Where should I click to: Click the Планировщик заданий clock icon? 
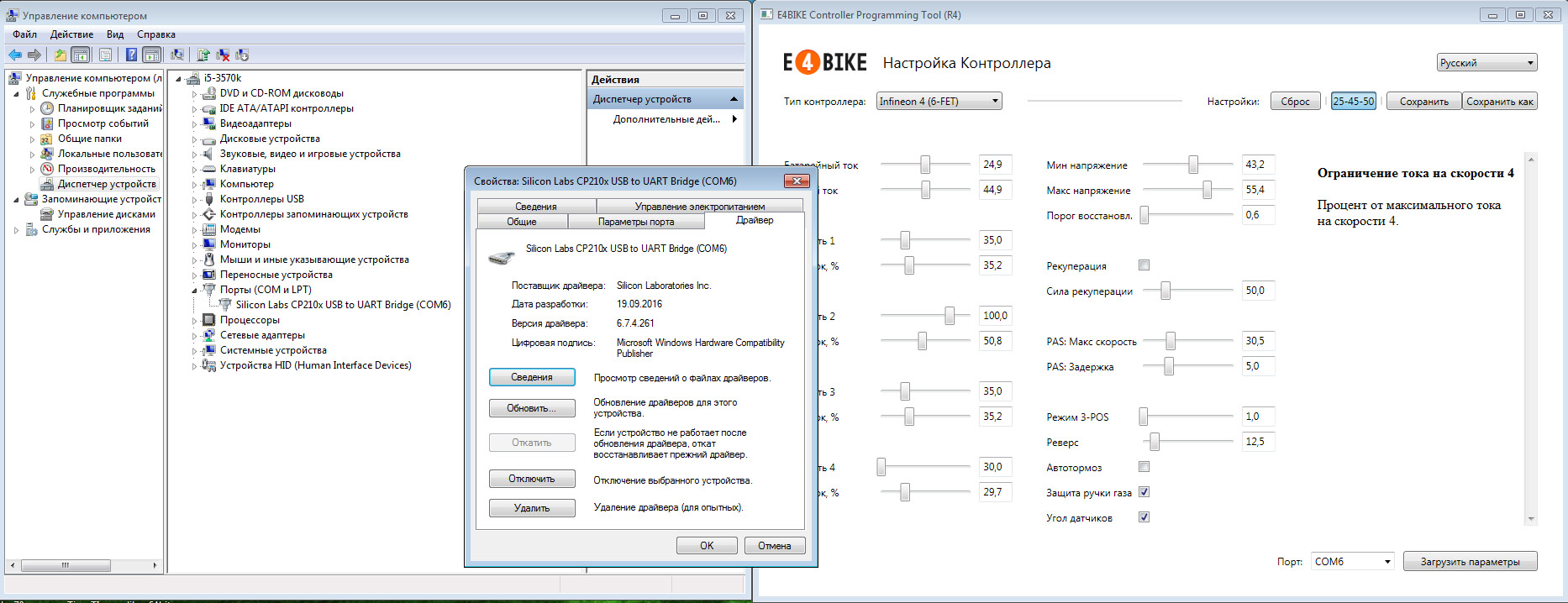[47, 108]
